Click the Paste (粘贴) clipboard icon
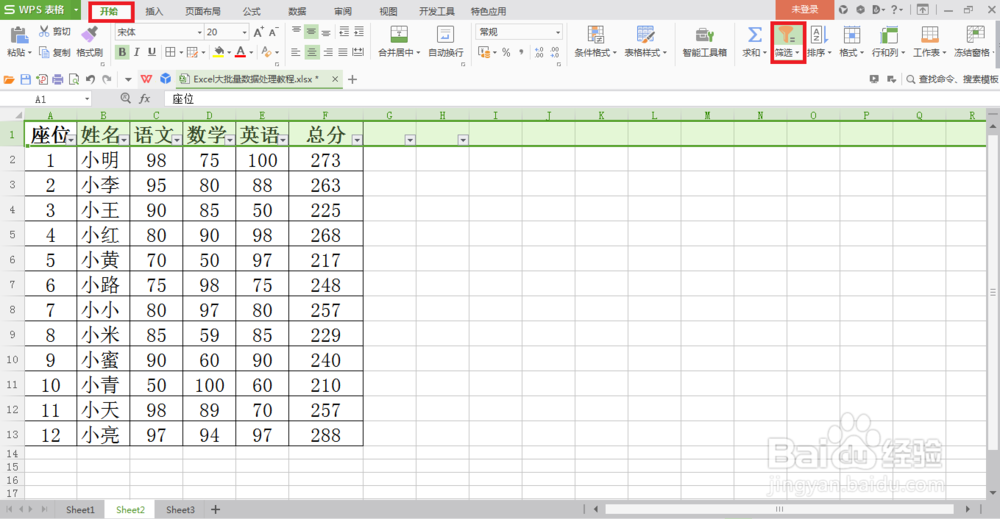Viewport: 1000px width, 519px height. click(18, 35)
